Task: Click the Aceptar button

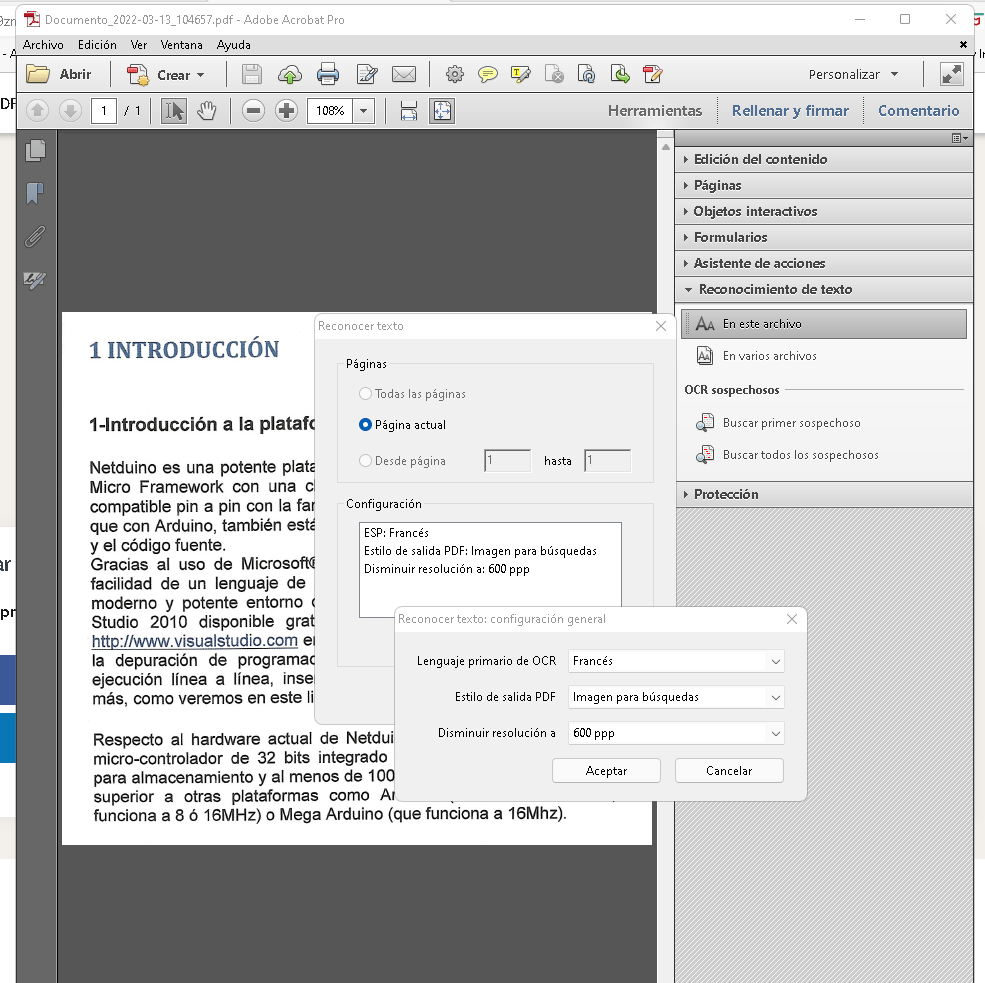Action: coord(606,771)
